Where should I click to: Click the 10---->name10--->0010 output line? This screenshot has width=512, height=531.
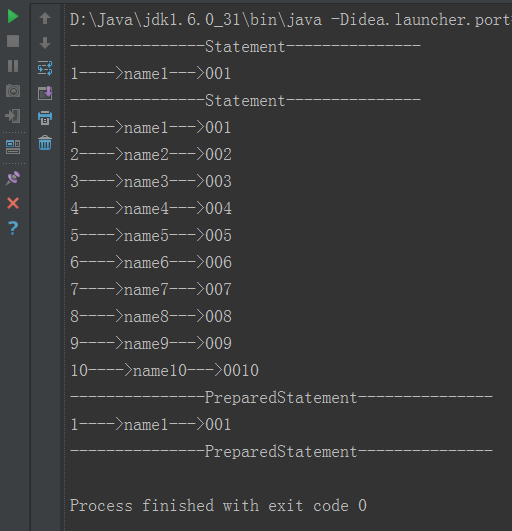[165, 370]
